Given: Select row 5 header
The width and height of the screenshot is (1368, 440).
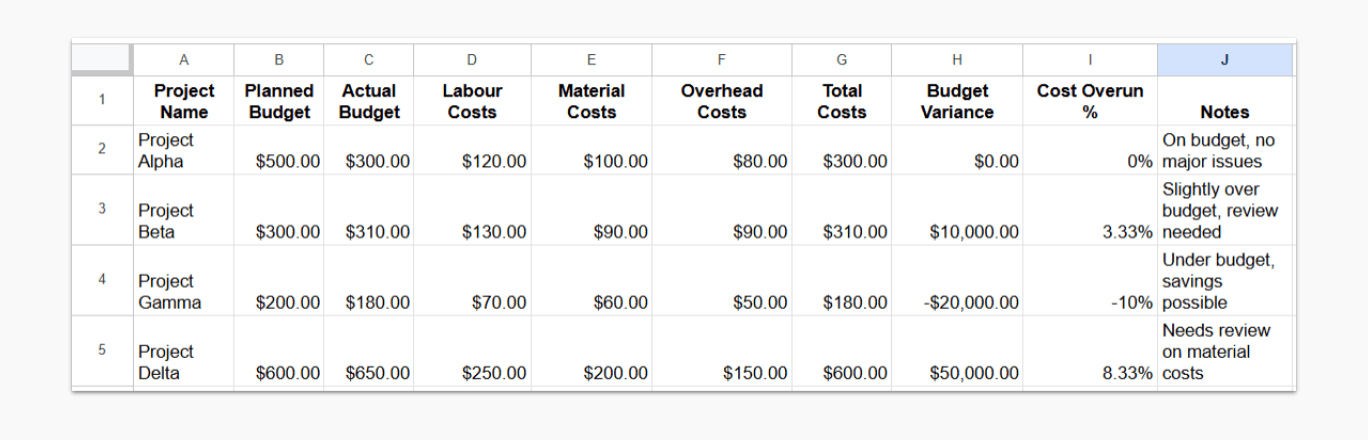Looking at the screenshot, I should [x=102, y=351].
